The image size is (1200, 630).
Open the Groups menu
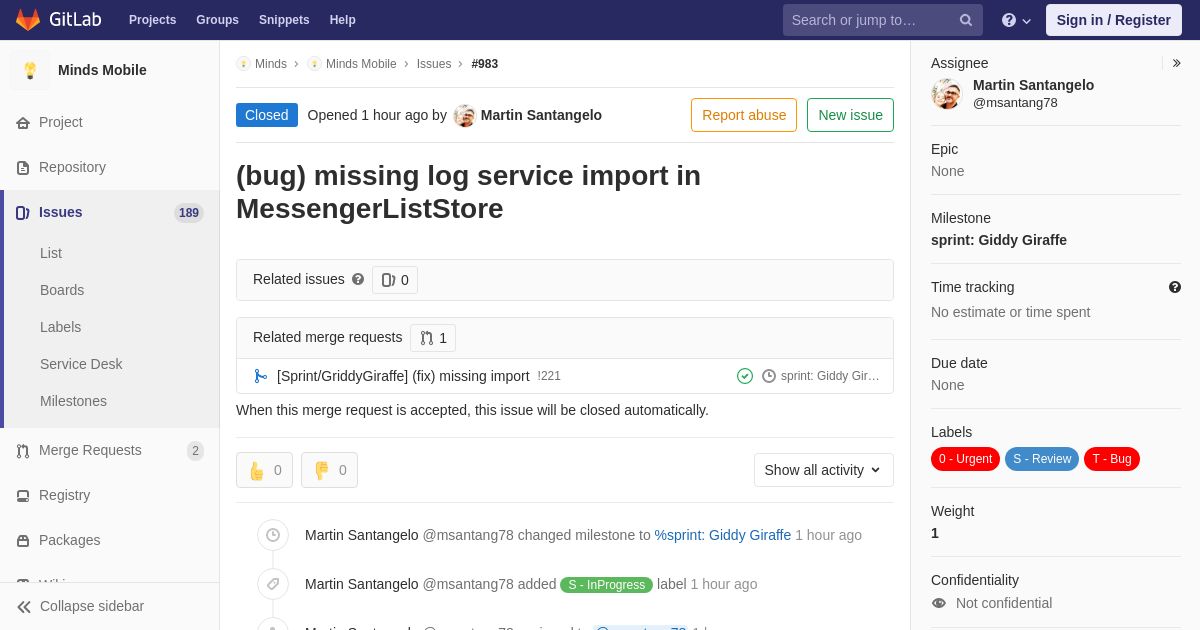click(x=217, y=20)
